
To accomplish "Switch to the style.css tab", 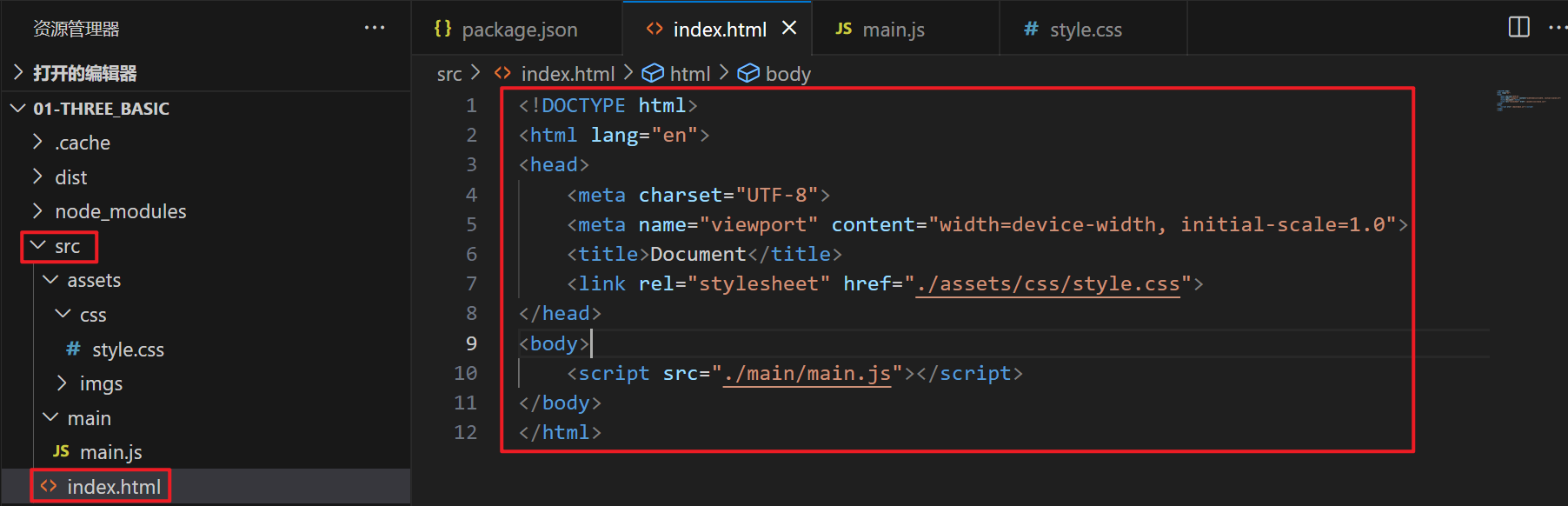I will pos(1085,30).
